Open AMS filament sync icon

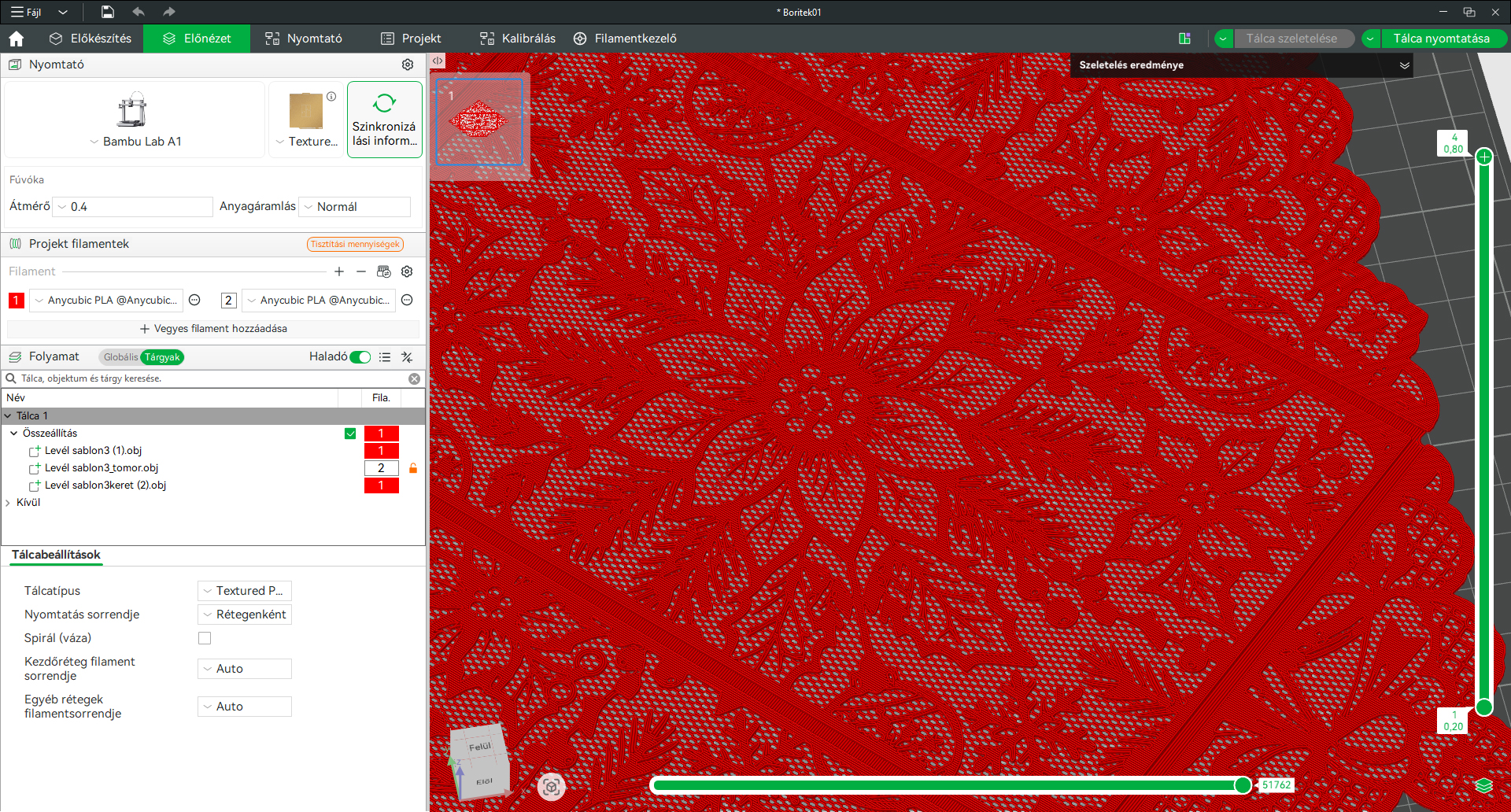[384, 271]
